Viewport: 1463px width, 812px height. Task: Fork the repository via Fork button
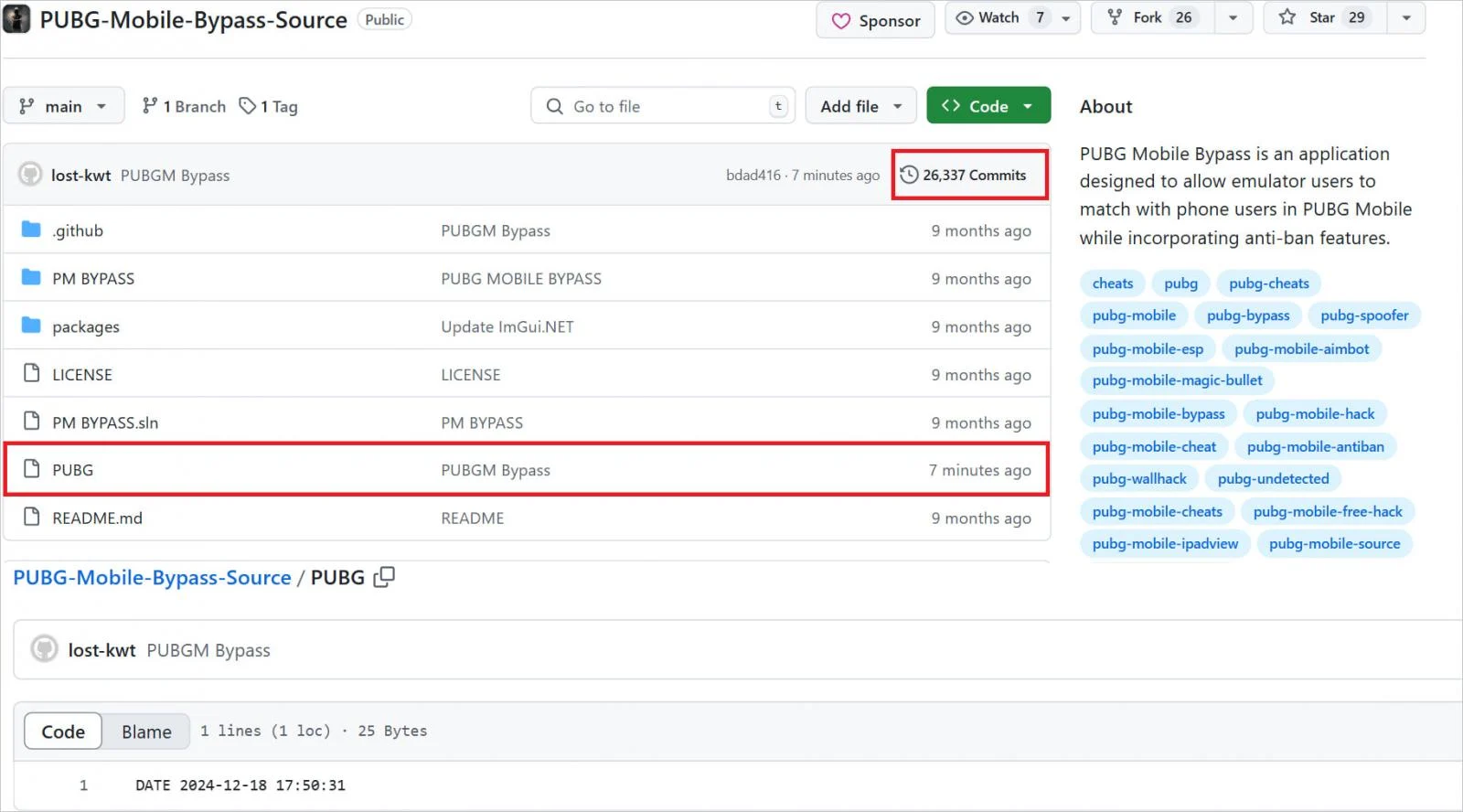tap(1152, 17)
